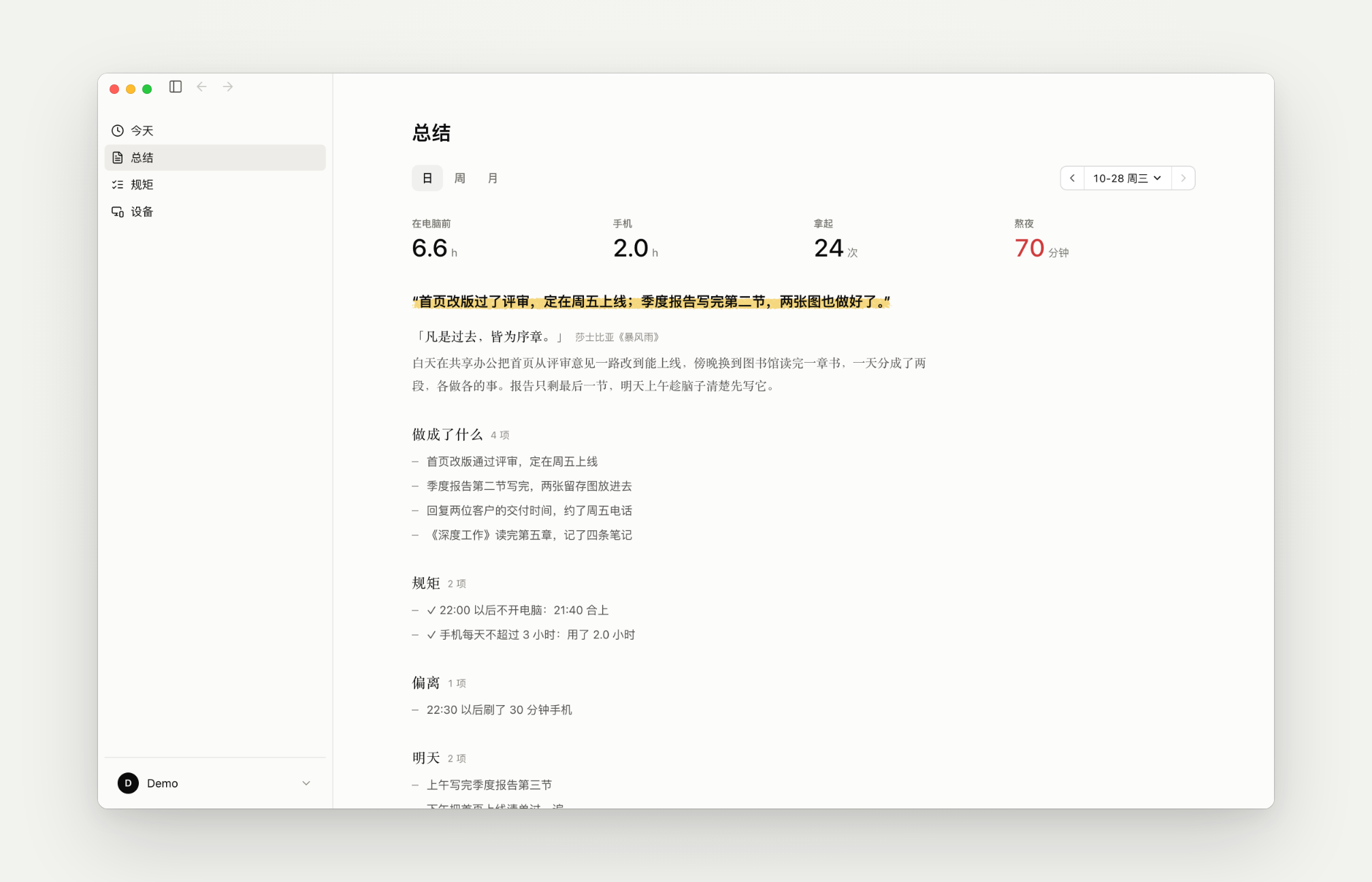Viewport: 1372px width, 882px height.
Task: Switch to the 日 view tab
Action: [x=427, y=178]
